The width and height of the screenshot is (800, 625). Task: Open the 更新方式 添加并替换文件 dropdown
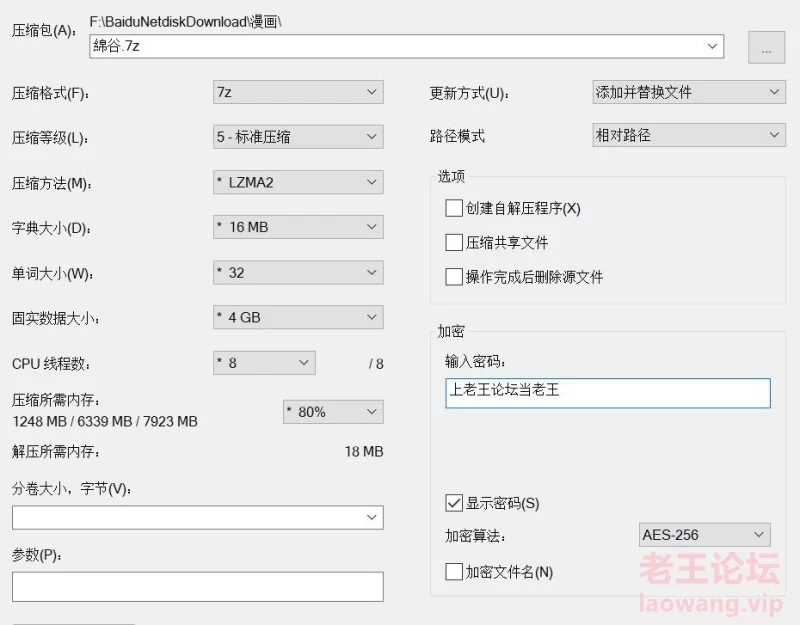[x=689, y=92]
